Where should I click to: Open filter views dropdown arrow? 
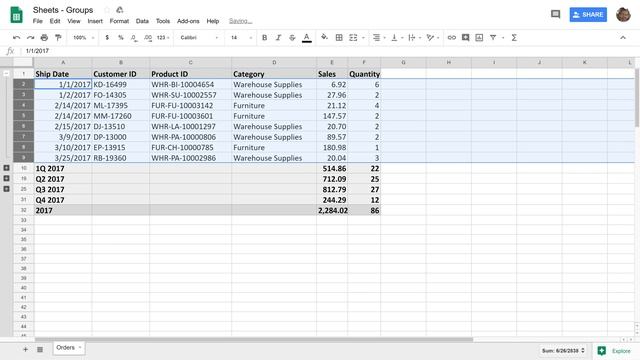pos(503,38)
